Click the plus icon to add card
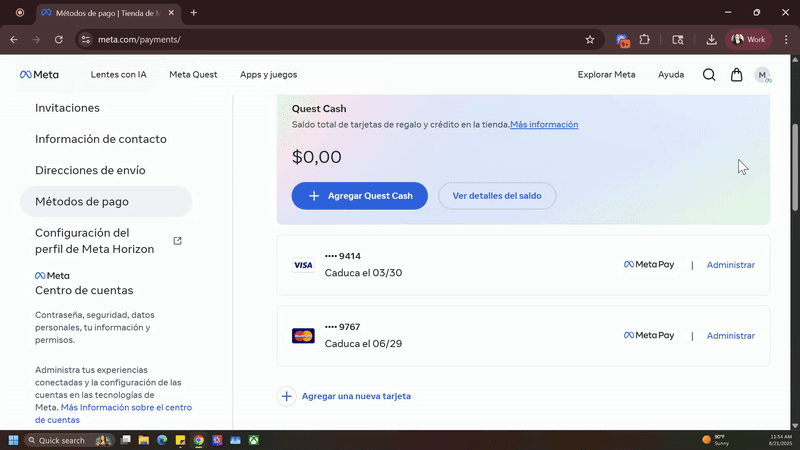This screenshot has height=450, width=800. tap(287, 396)
